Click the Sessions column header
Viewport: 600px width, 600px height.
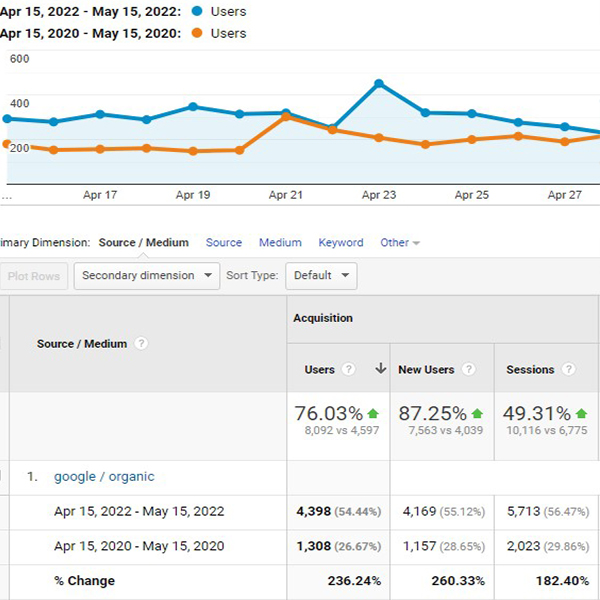click(x=530, y=369)
